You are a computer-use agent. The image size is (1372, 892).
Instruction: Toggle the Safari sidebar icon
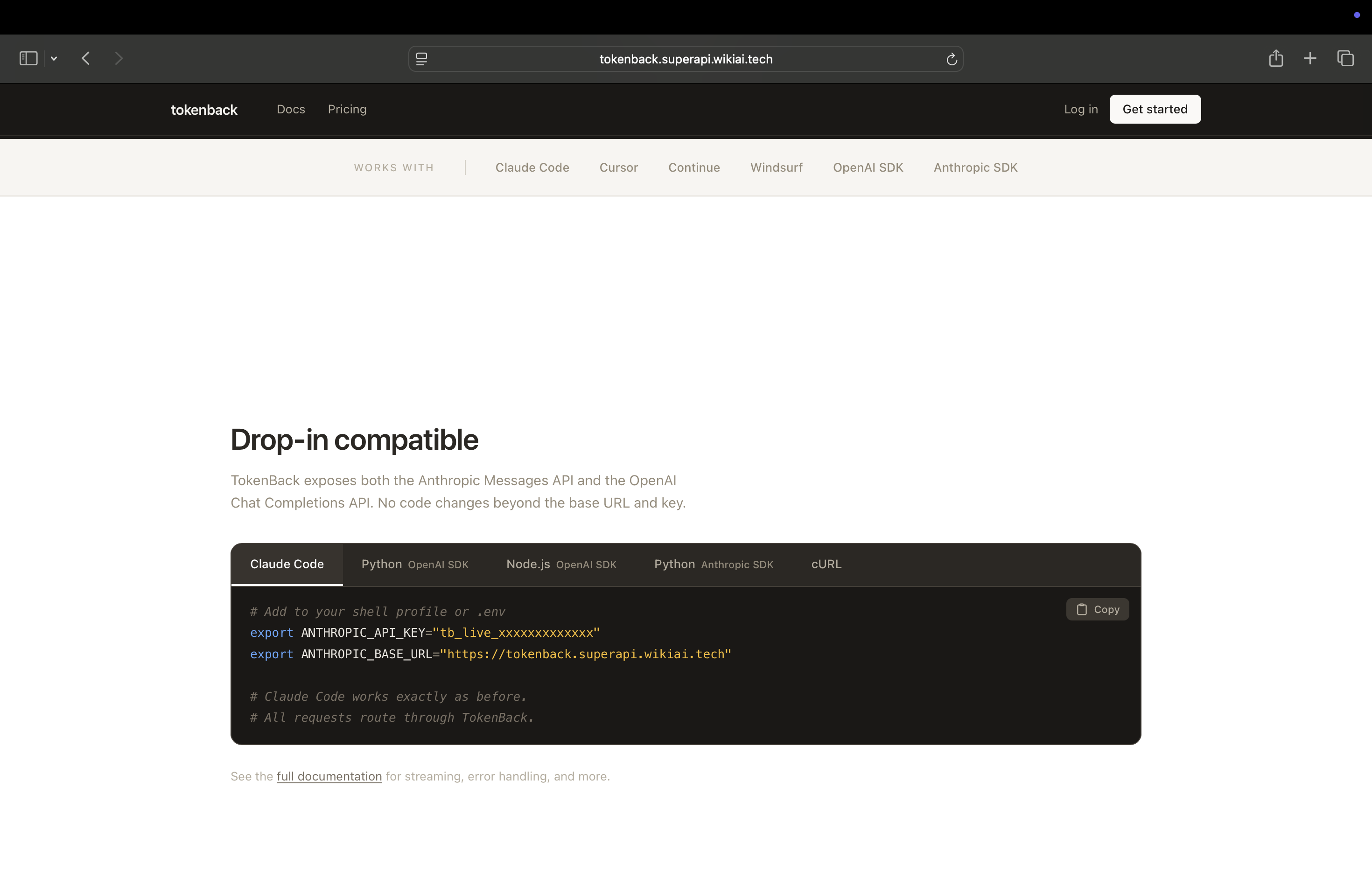pyautogui.click(x=28, y=58)
